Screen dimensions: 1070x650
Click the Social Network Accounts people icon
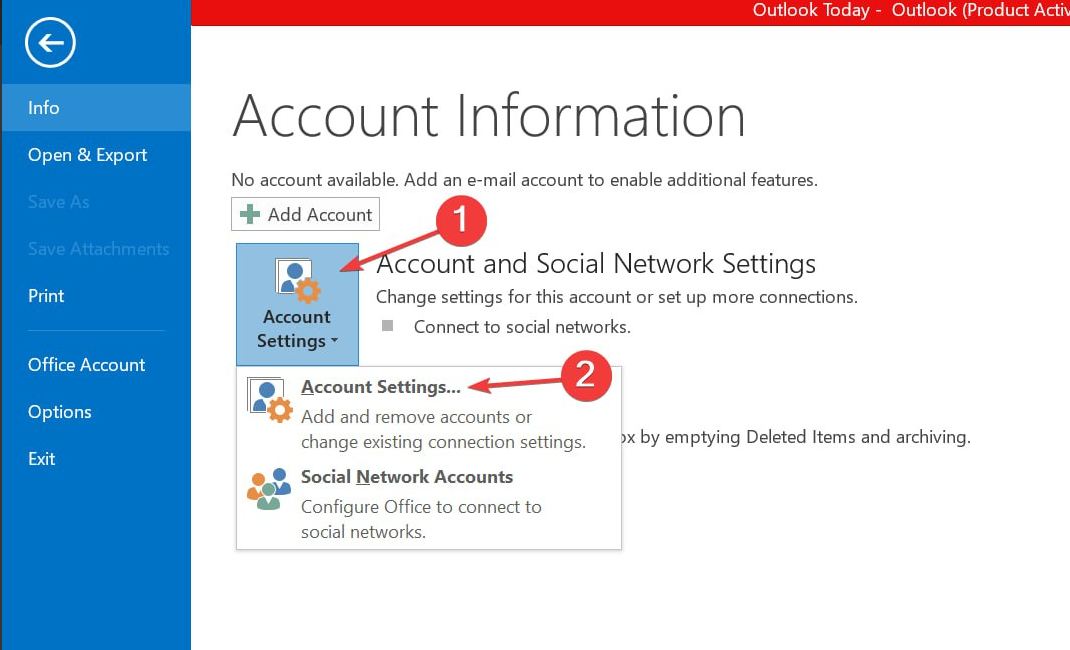point(269,489)
